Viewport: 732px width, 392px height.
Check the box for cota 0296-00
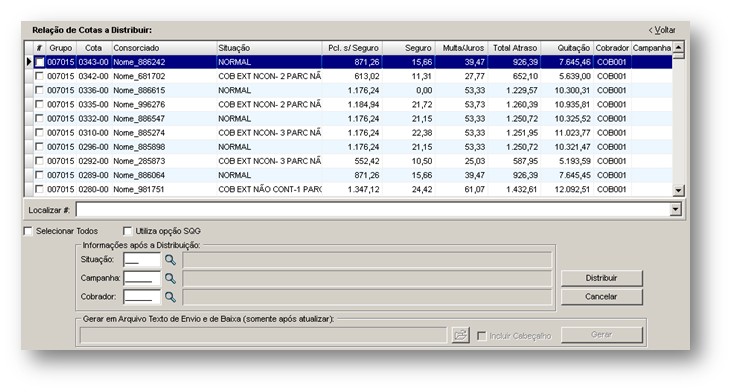click(40, 147)
